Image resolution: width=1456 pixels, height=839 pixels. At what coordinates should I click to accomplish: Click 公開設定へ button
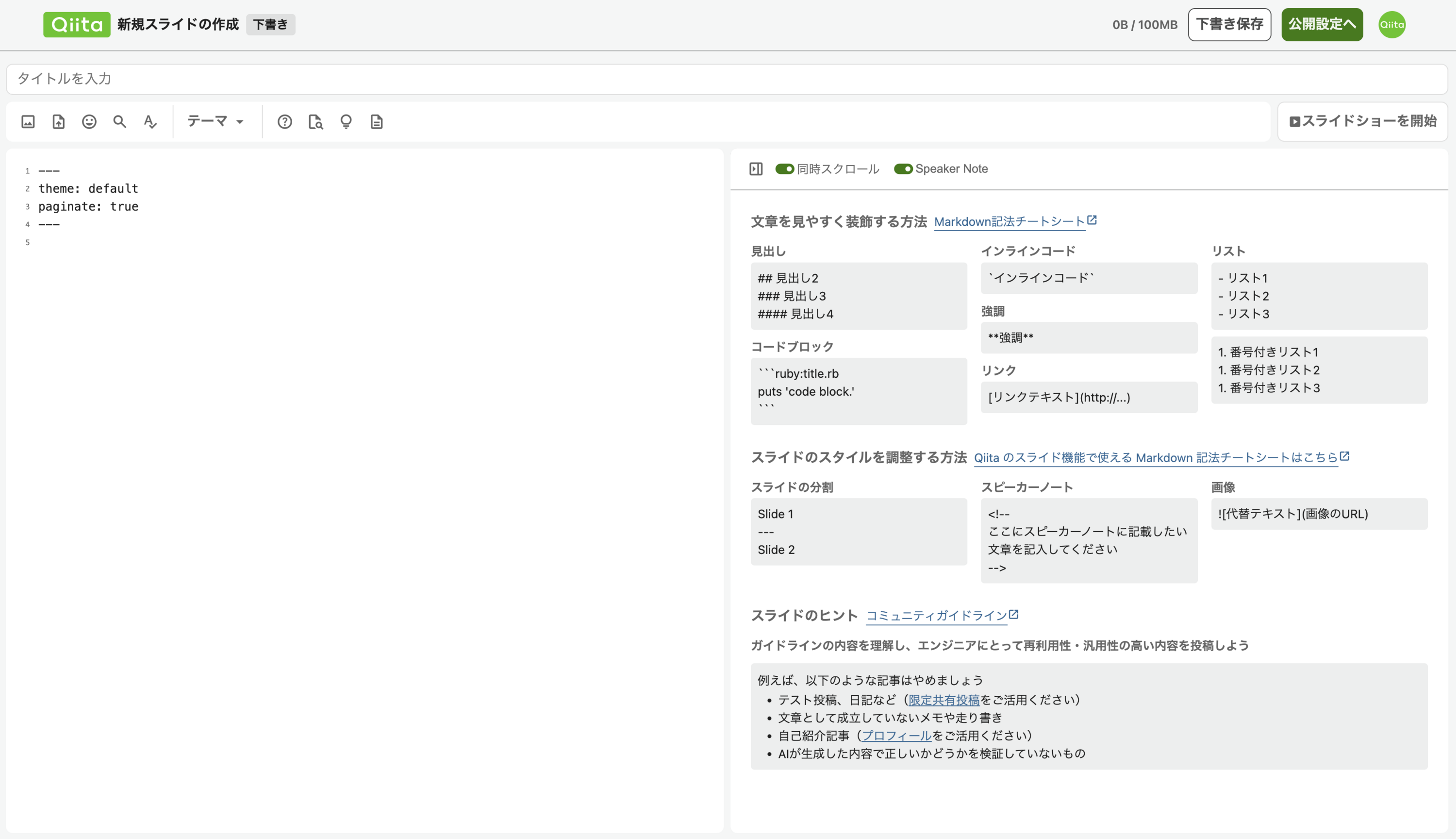click(1322, 25)
